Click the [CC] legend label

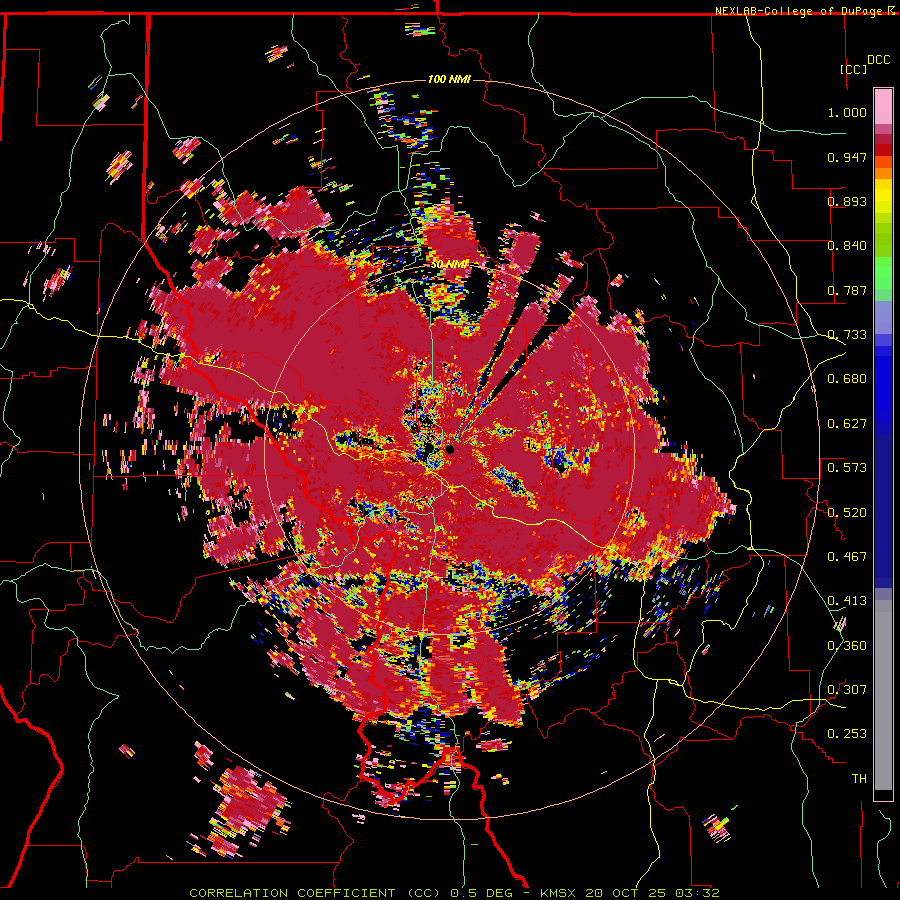[854, 69]
